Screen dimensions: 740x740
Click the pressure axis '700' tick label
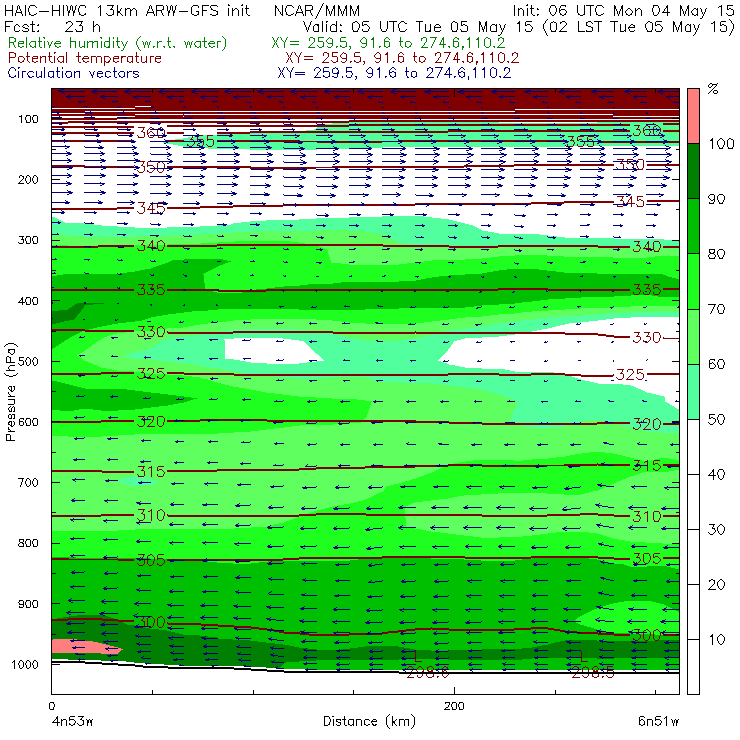28,482
